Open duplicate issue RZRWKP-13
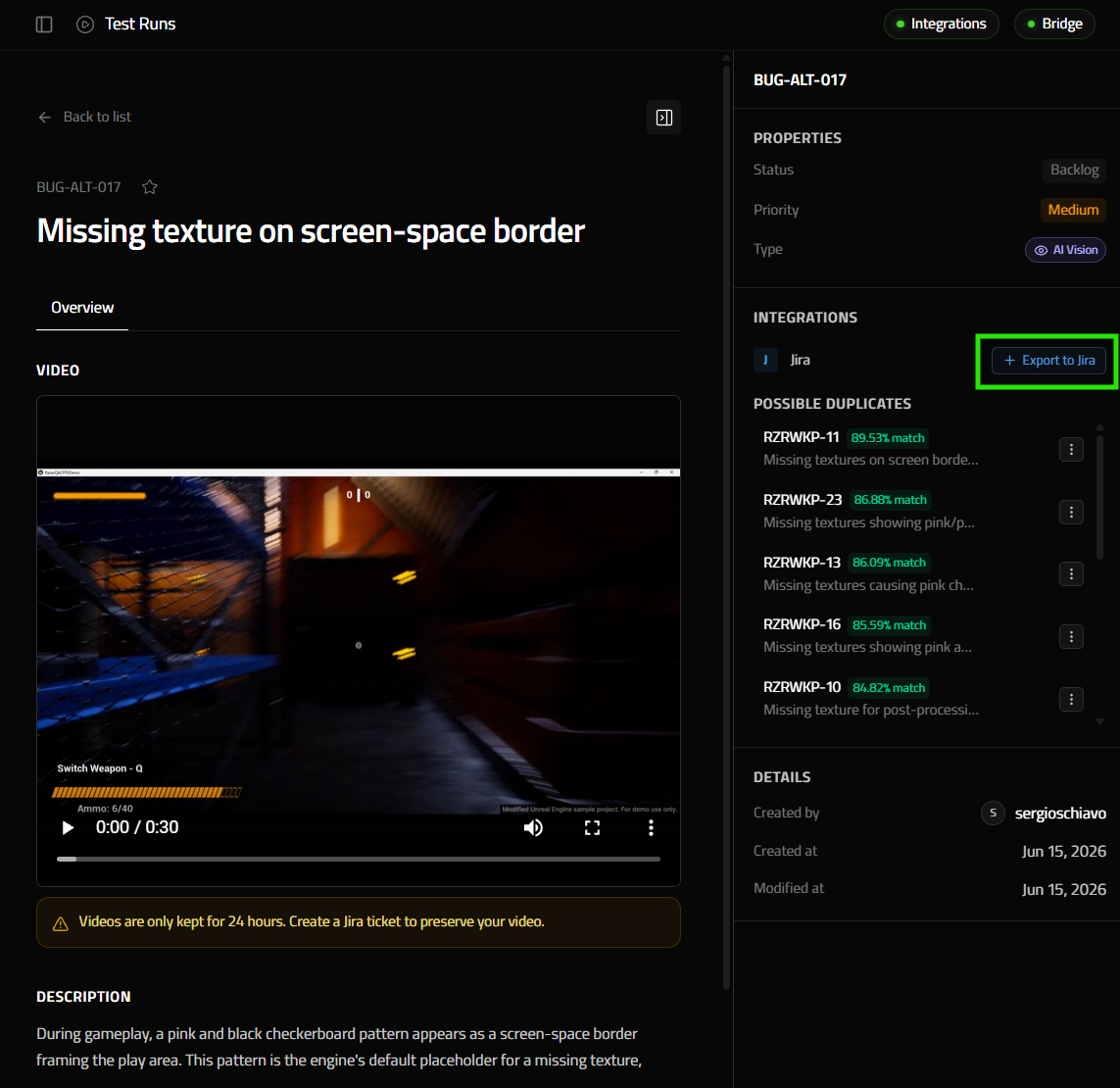Screen dimensions: 1120x1088 click(x=802, y=563)
